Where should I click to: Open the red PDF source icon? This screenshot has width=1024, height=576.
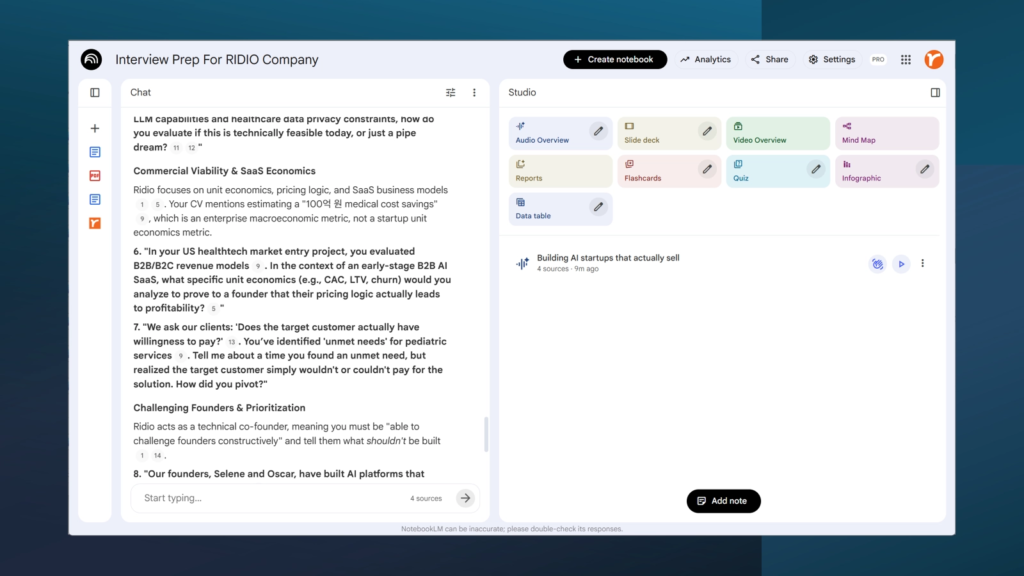pos(95,175)
